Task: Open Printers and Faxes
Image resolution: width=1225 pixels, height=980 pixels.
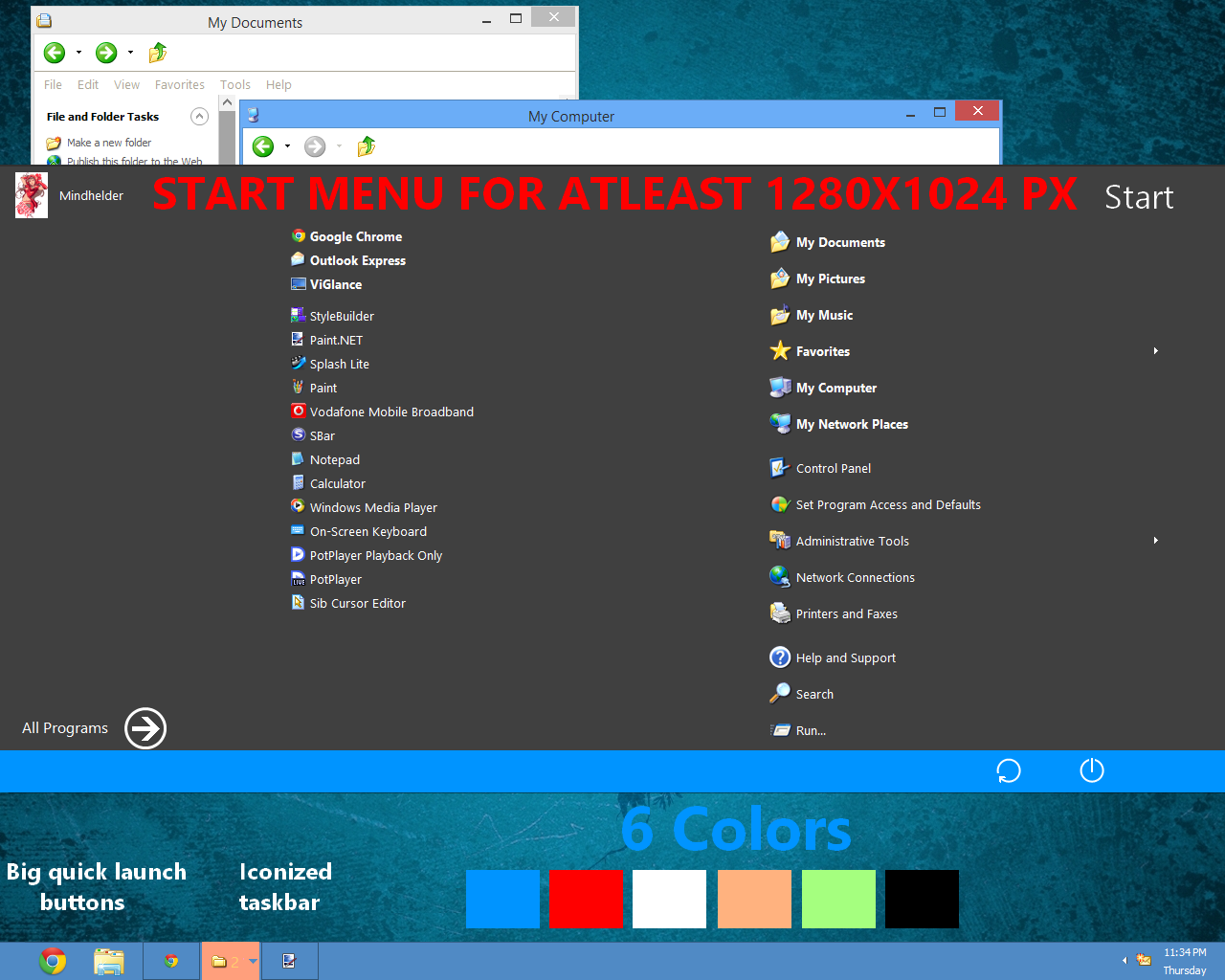Action: [834, 613]
